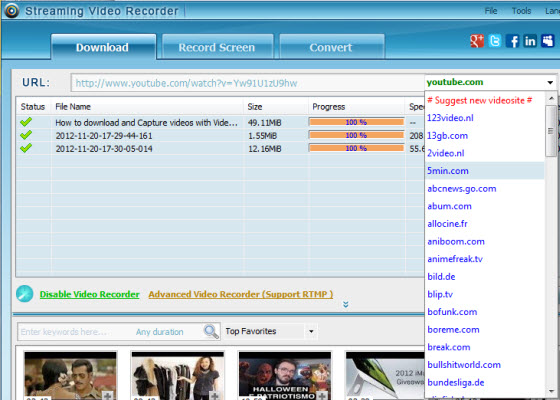Select file 2012-11-20-17-29-44-161

coord(104,136)
